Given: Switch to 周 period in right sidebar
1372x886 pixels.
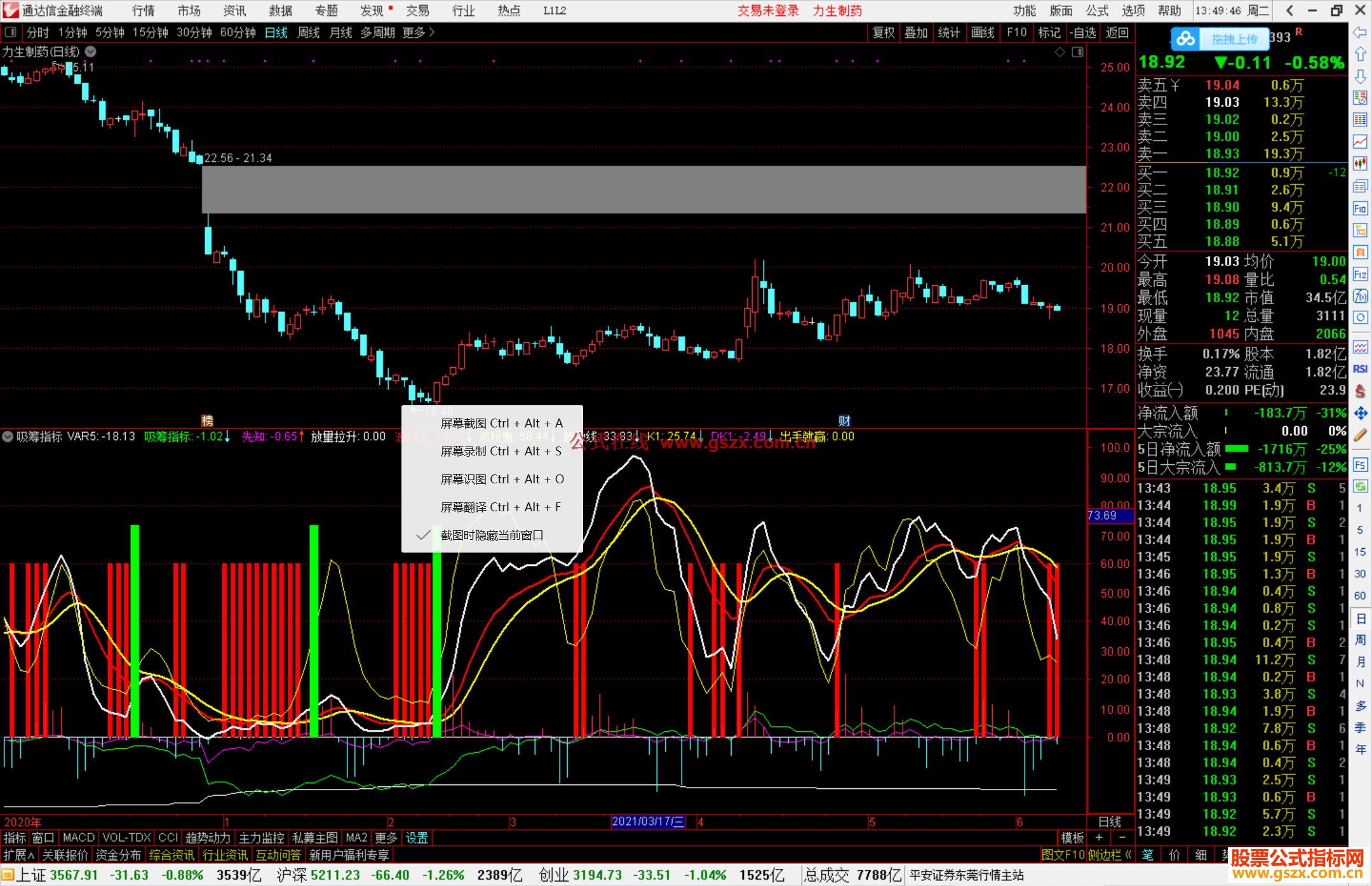Looking at the screenshot, I should (1360, 640).
